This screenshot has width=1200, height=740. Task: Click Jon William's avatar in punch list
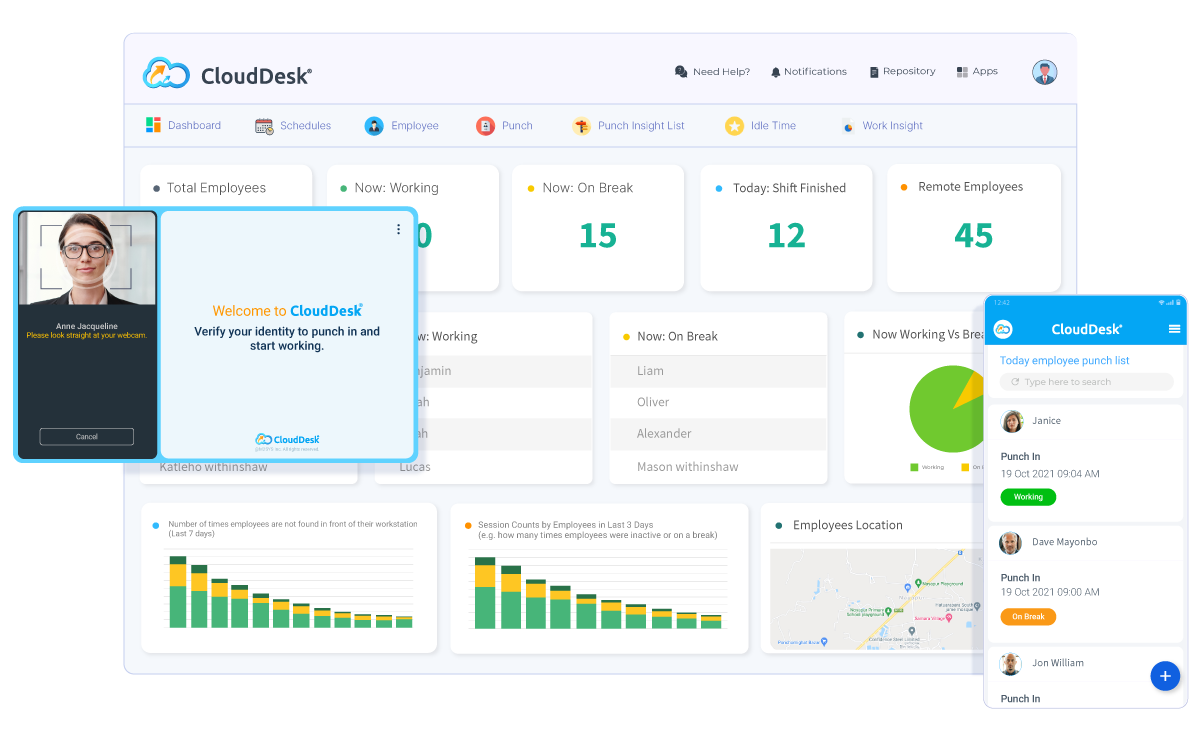point(1011,663)
